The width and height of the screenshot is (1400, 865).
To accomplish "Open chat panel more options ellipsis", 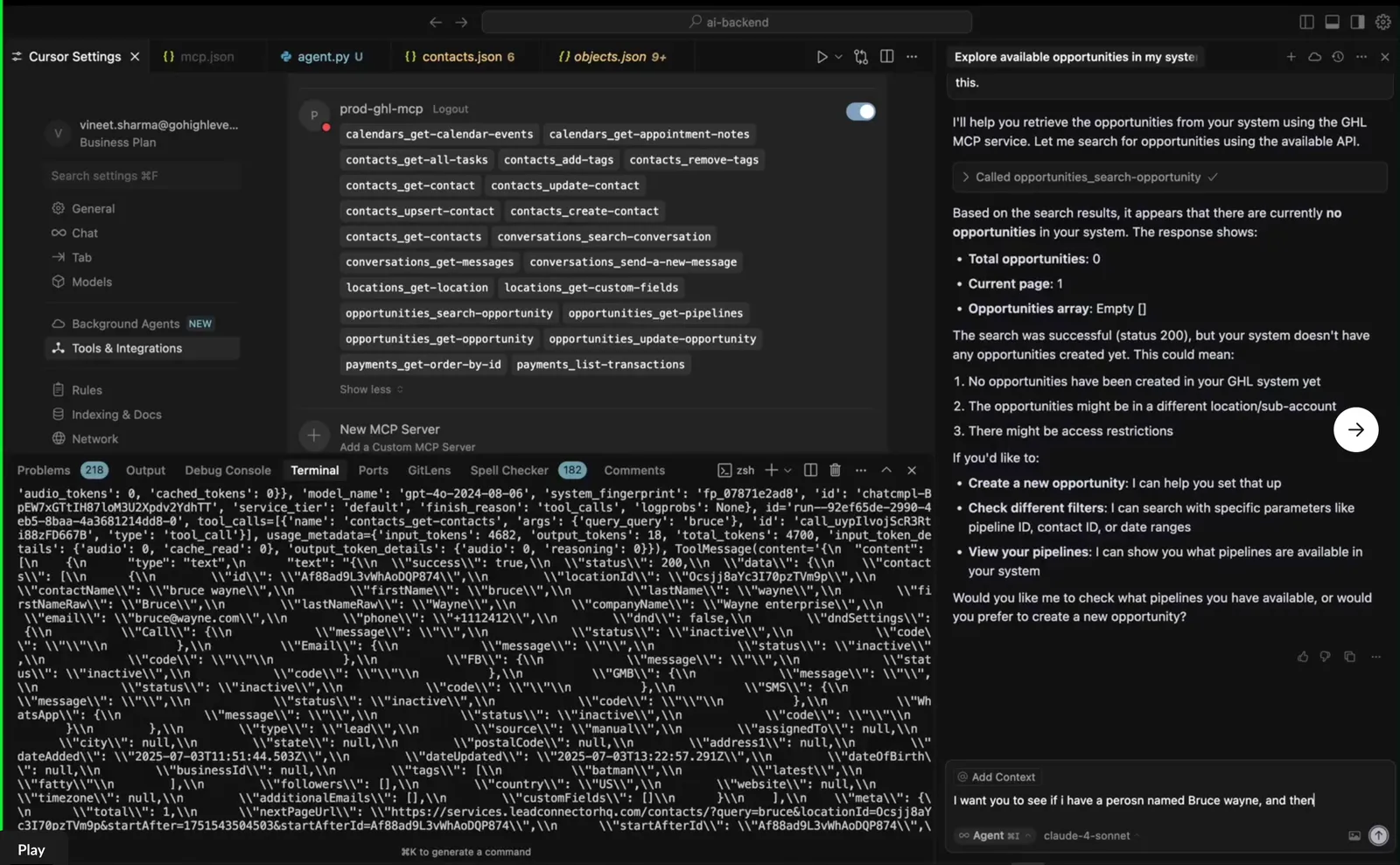I will tap(1361, 57).
